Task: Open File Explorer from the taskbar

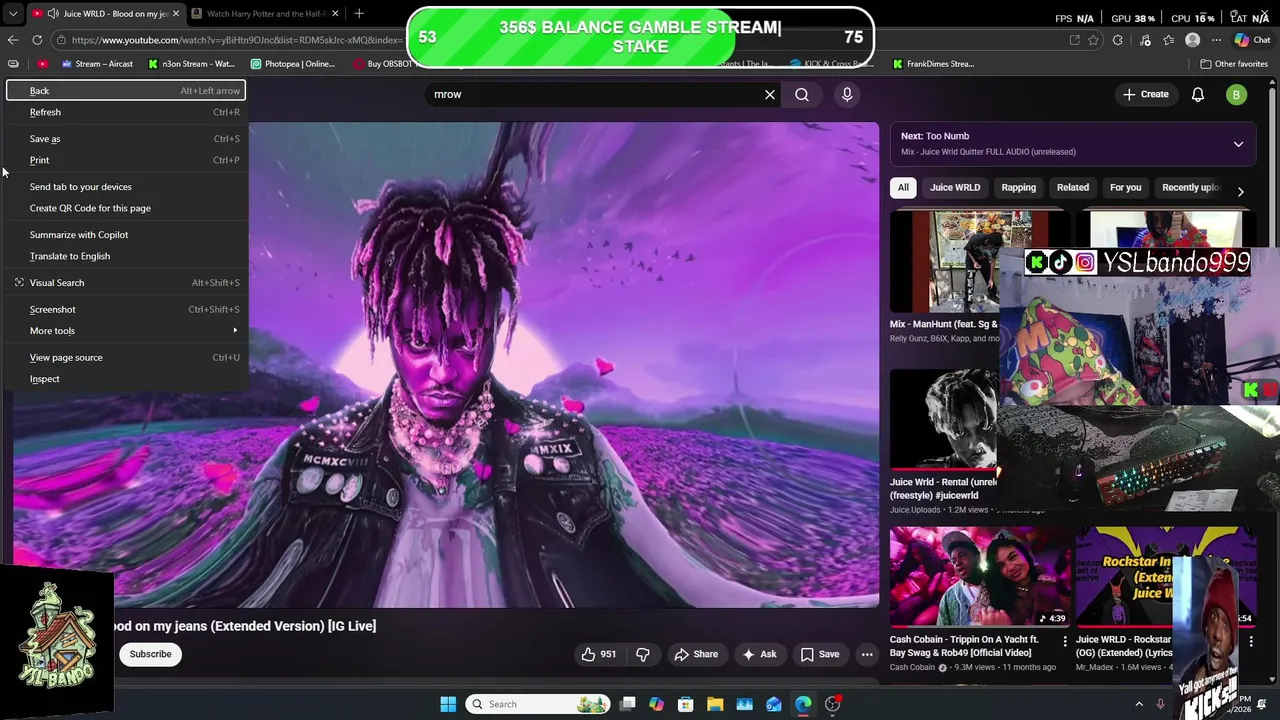Action: tap(715, 704)
